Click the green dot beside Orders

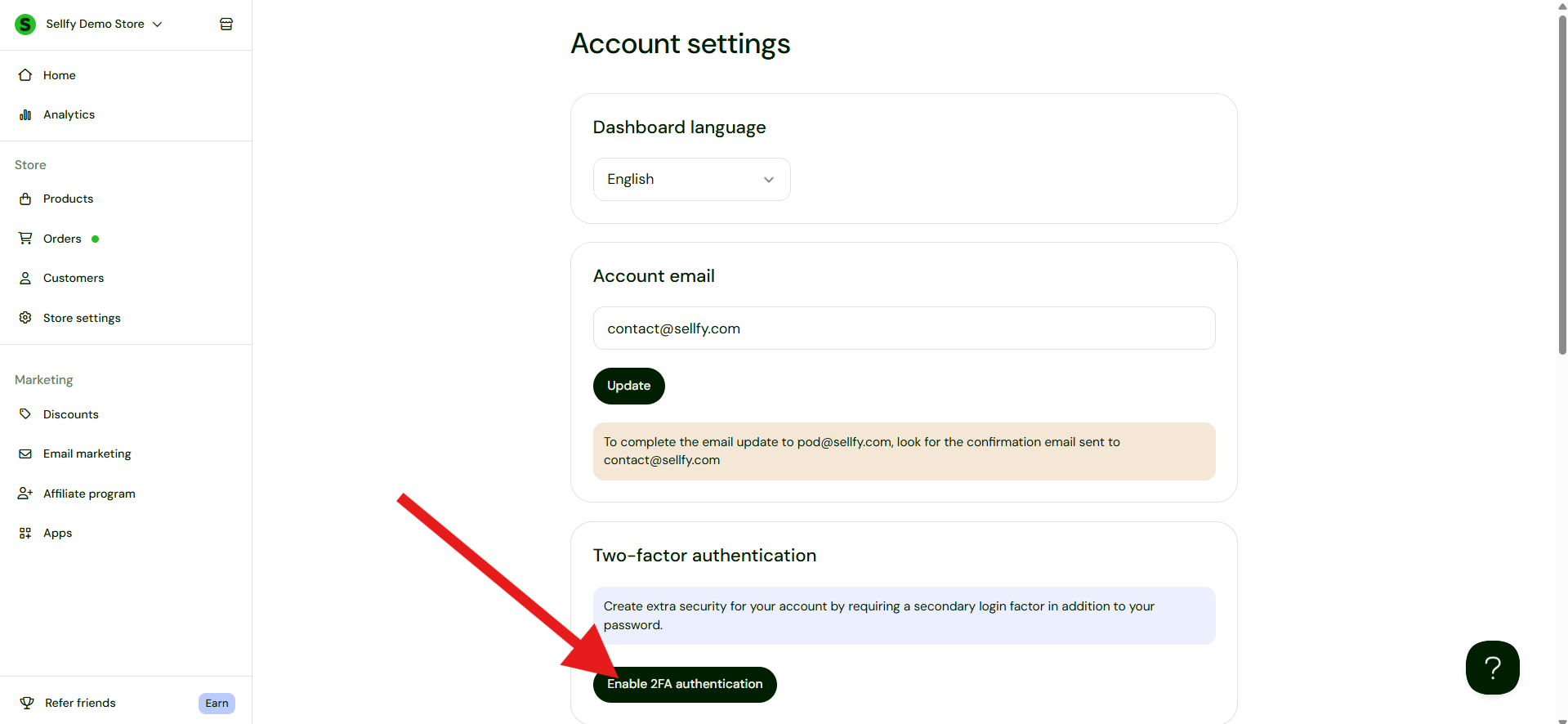click(x=96, y=239)
